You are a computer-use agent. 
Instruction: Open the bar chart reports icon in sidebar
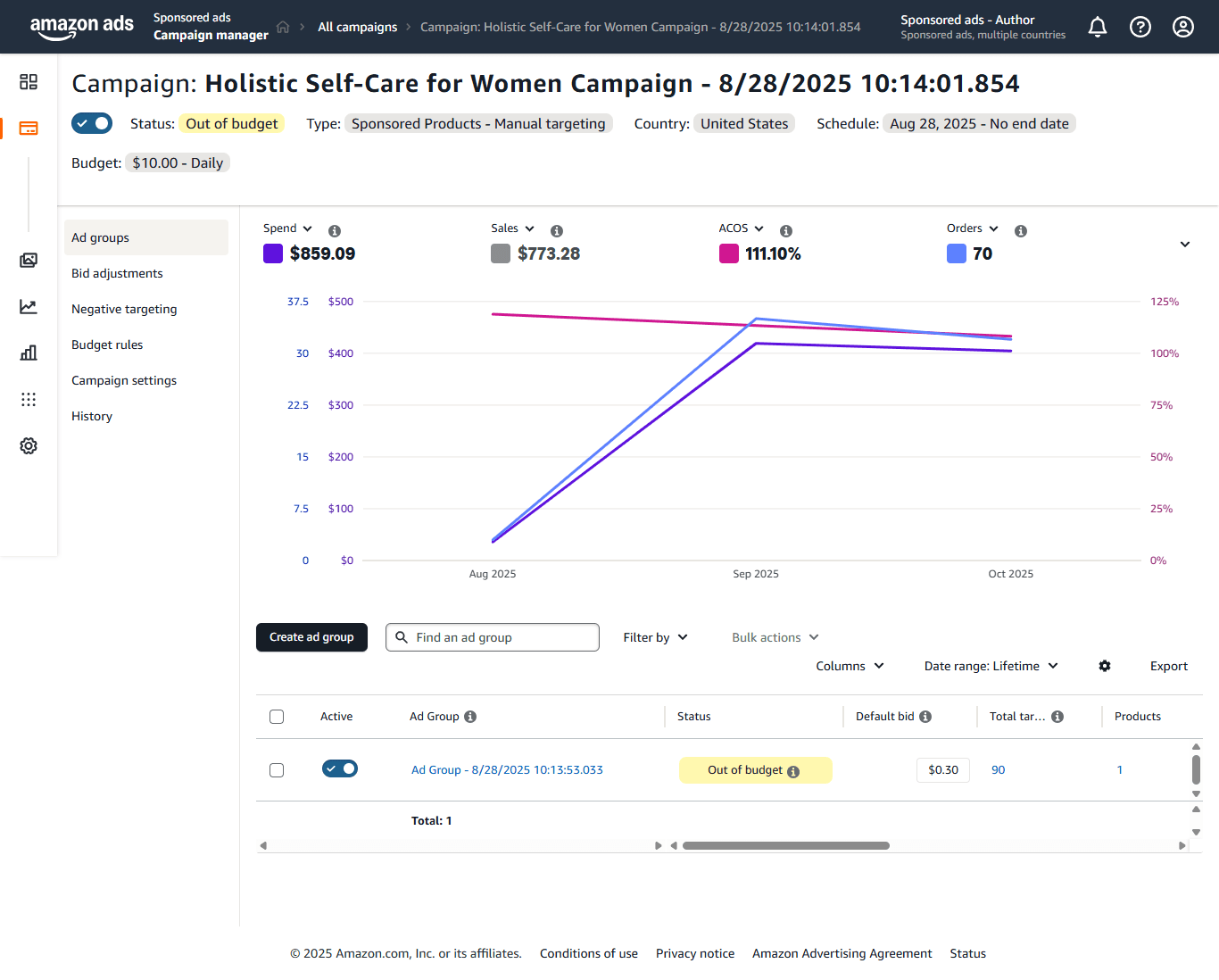point(29,353)
